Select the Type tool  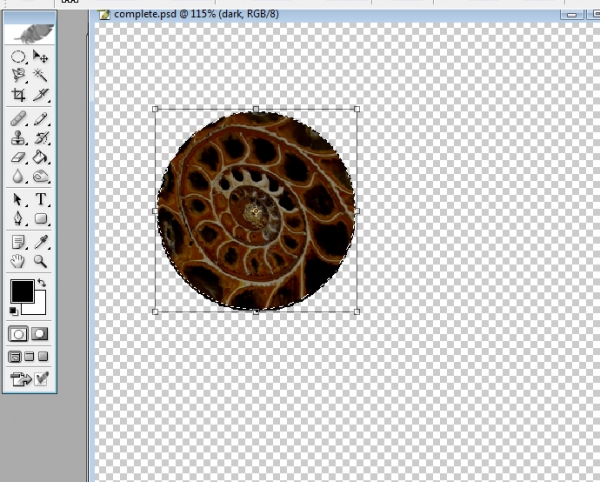click(x=40, y=199)
